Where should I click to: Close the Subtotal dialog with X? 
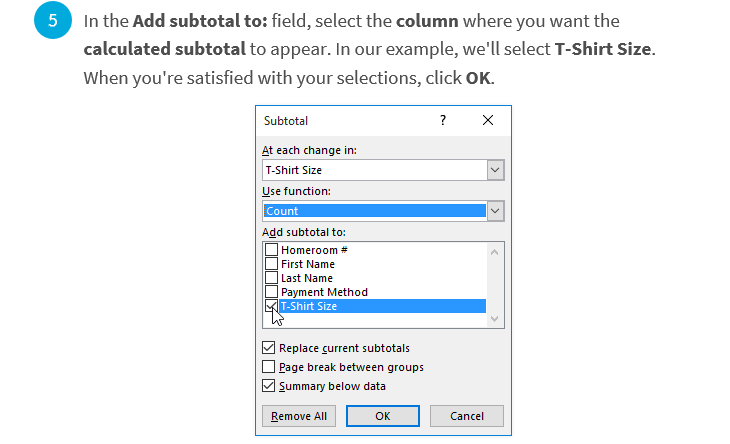[x=488, y=121]
